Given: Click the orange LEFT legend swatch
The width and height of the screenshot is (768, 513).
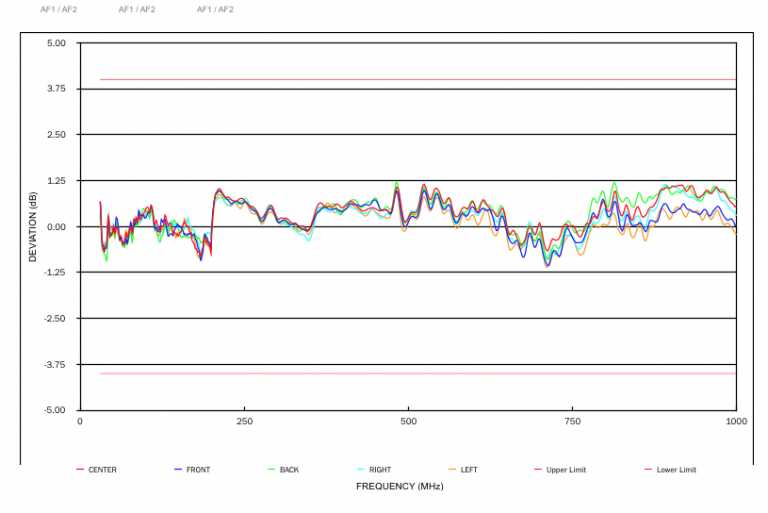Looking at the screenshot, I should coord(452,469).
